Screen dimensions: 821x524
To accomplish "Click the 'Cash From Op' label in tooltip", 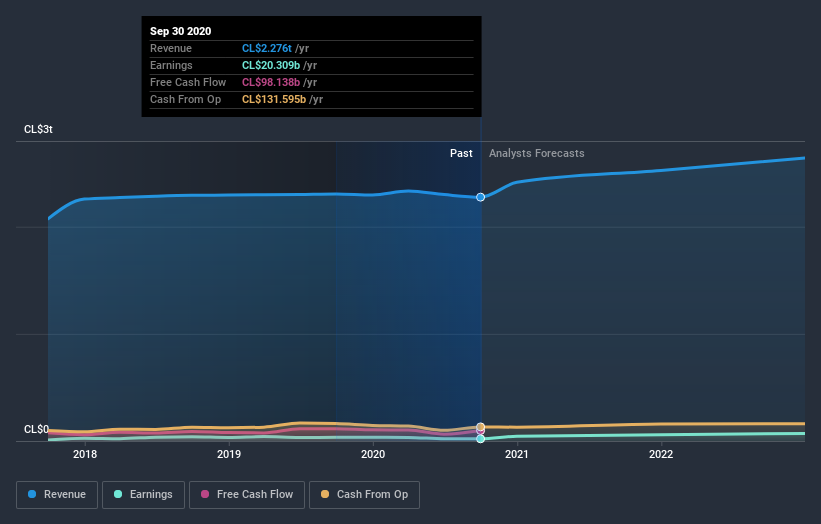I will point(185,99).
